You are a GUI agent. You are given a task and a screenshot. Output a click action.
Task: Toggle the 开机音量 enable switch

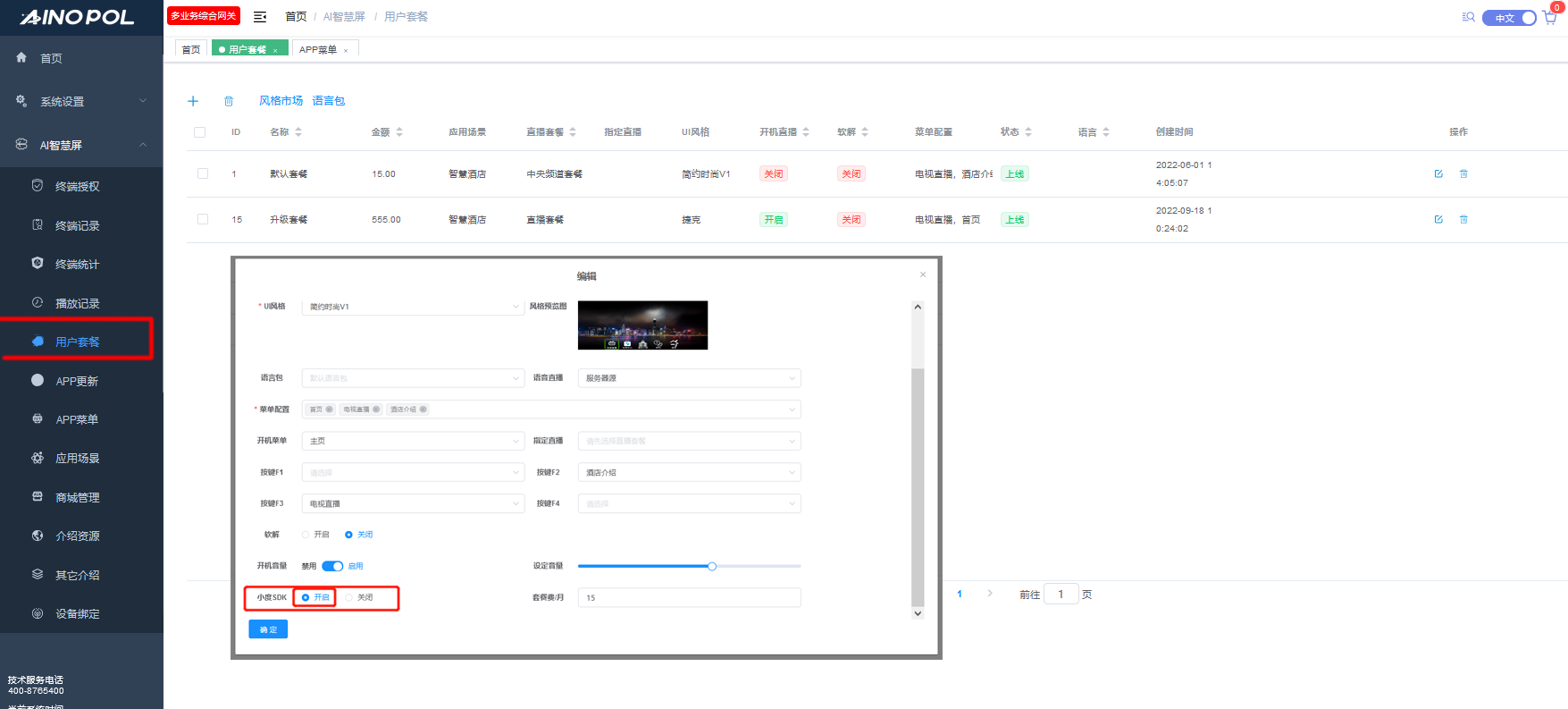(332, 566)
